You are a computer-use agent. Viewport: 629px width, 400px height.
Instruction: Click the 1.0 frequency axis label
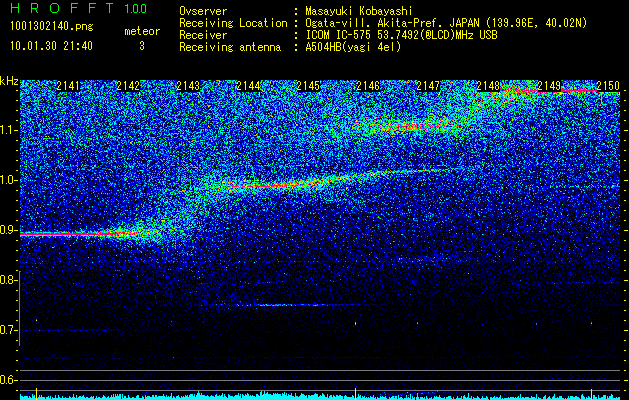[x=8, y=180]
